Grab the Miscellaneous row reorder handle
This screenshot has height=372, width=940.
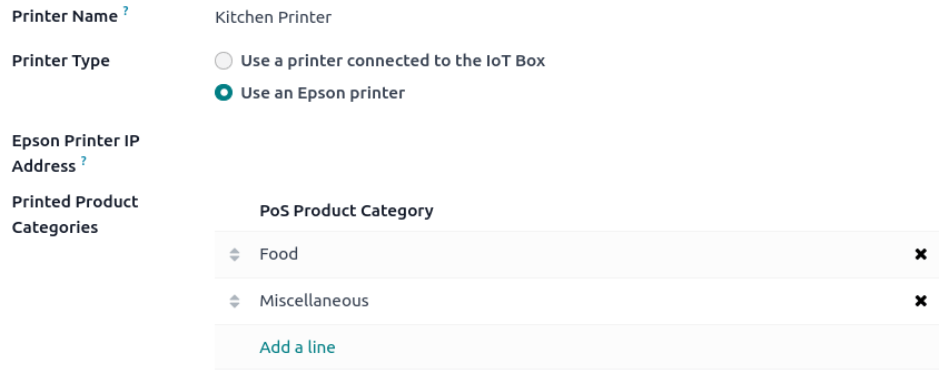pos(234,301)
